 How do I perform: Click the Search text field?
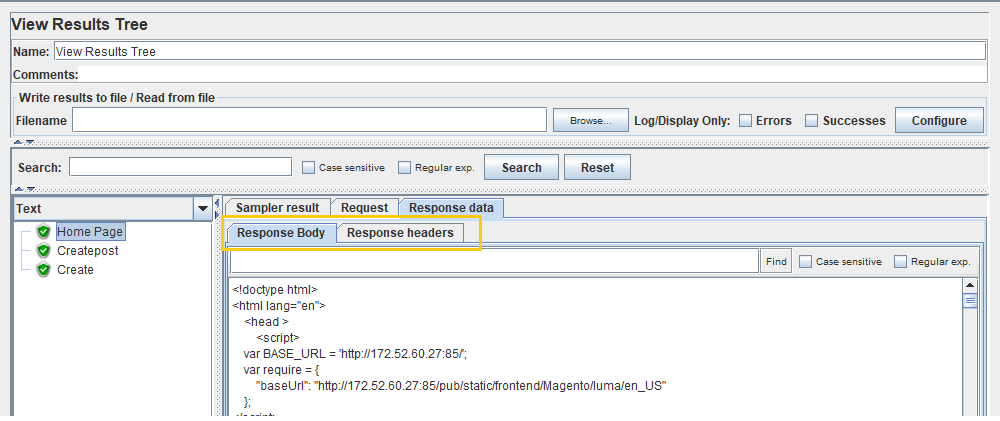click(x=180, y=167)
